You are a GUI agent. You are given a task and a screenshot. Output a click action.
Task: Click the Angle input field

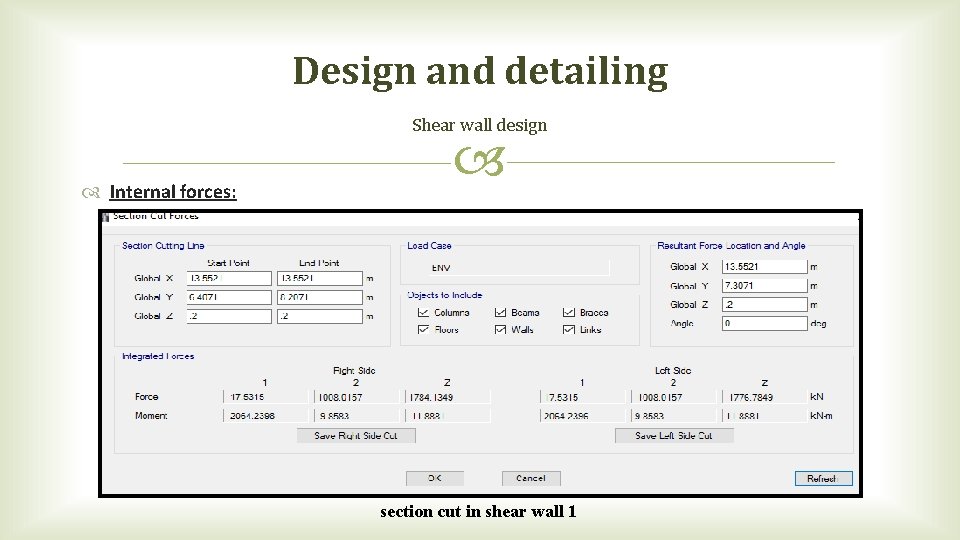765,323
